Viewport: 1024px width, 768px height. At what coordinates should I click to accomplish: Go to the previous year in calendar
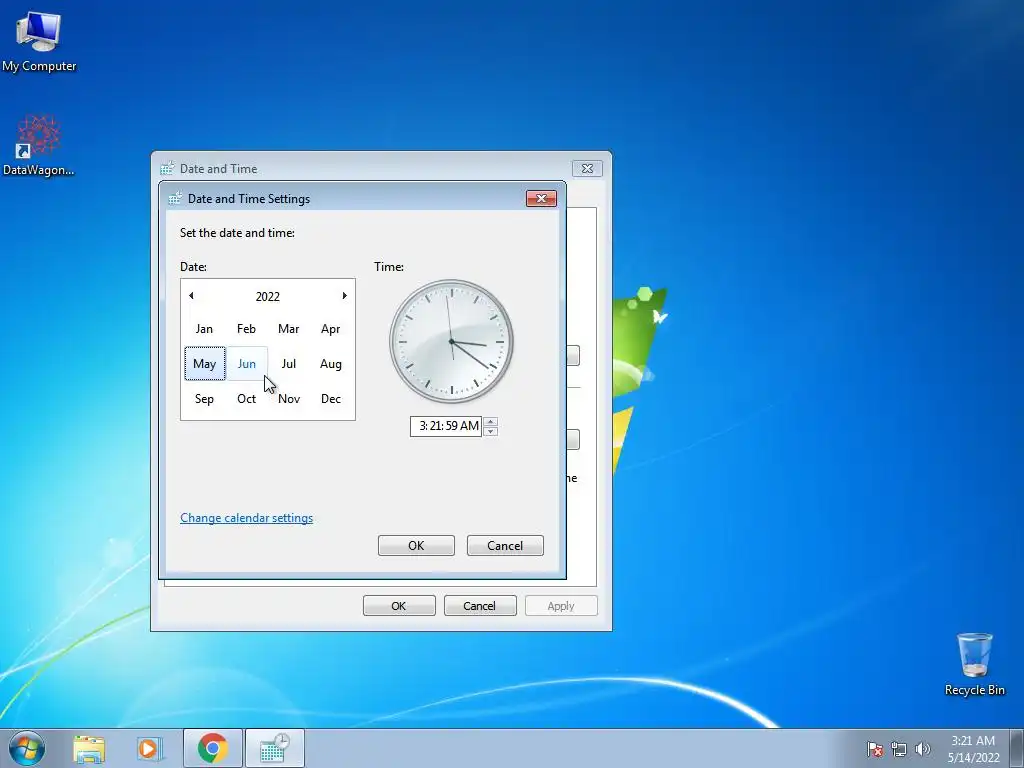tap(191, 296)
